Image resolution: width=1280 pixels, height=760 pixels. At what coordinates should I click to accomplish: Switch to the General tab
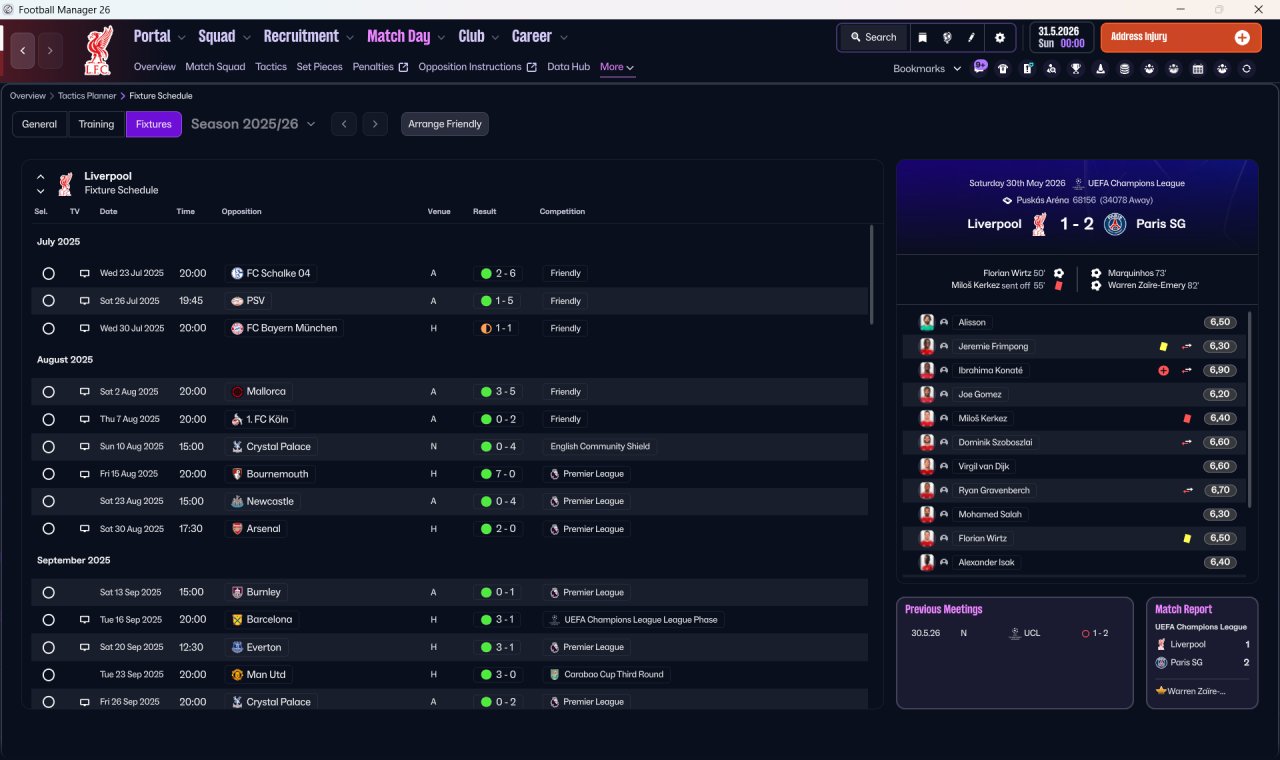coord(39,124)
